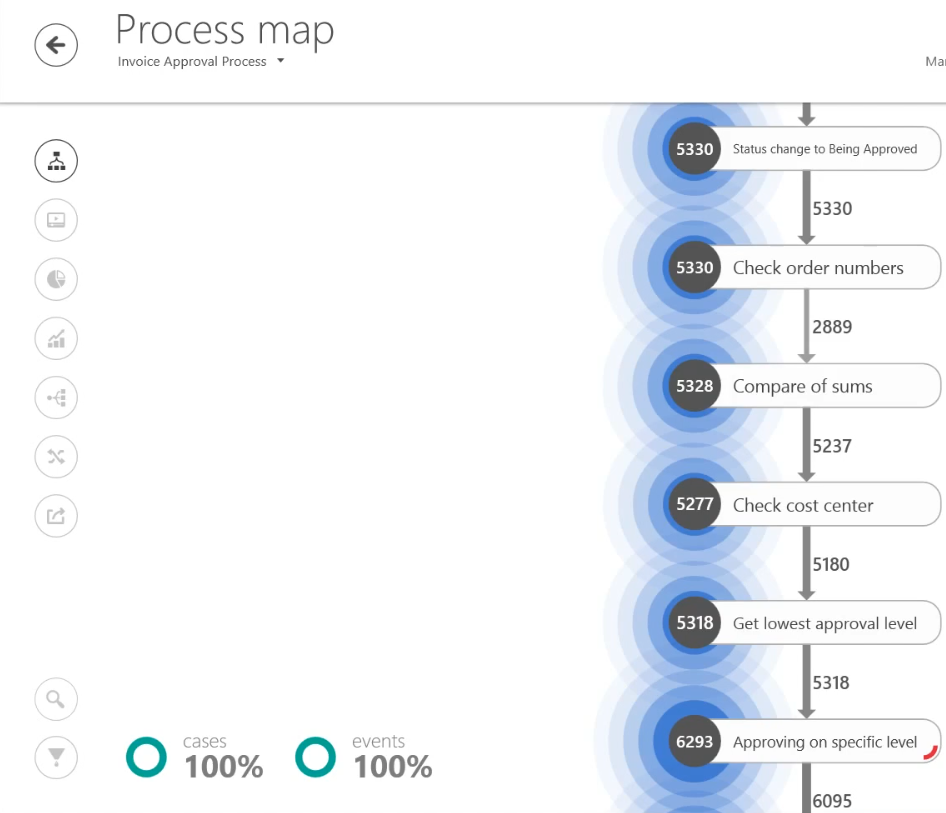
Task: Click the cases 100% ring indicator
Action: (147, 757)
